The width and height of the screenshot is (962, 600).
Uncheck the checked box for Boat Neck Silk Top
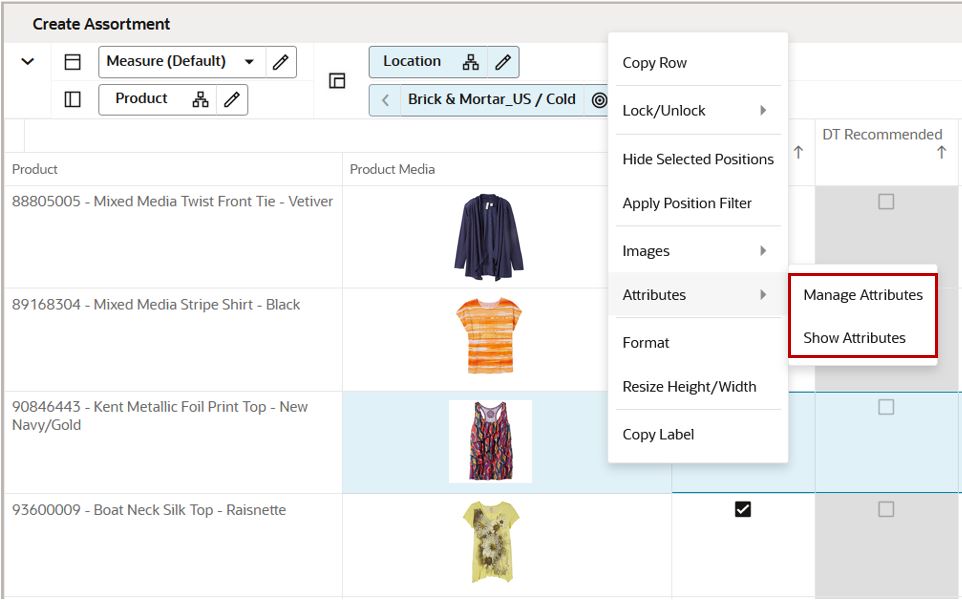pos(742,509)
